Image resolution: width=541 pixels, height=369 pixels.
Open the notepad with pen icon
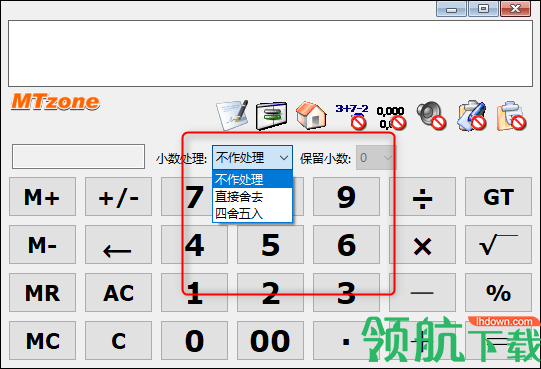pyautogui.click(x=233, y=115)
